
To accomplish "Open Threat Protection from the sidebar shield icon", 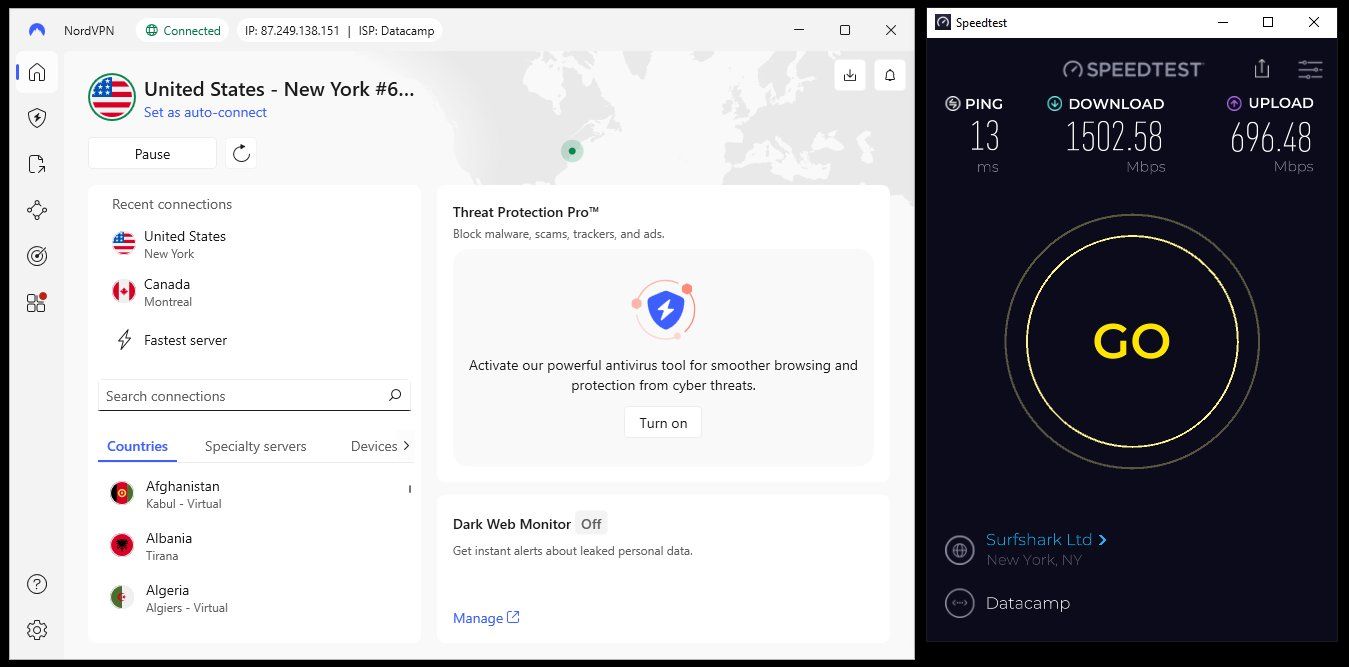I will (x=36, y=117).
